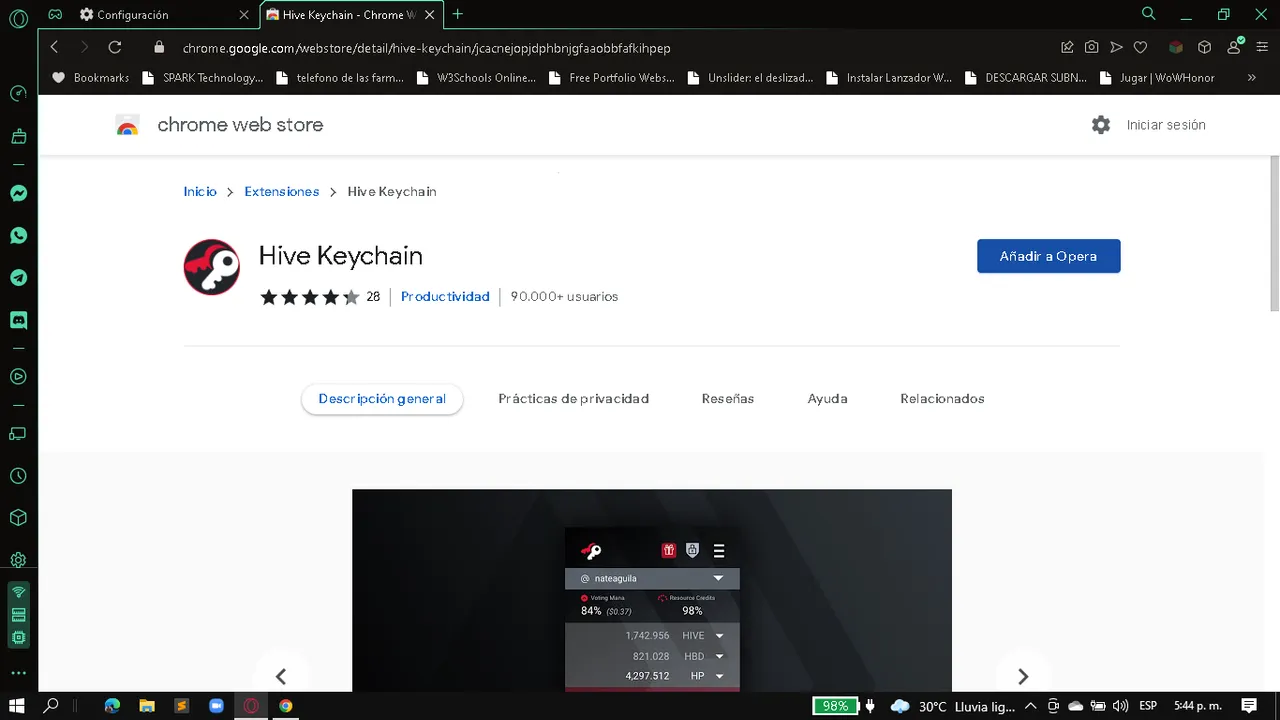1280x720 pixels.
Task: Open the SPARK Technology bookmark
Action: point(203,77)
